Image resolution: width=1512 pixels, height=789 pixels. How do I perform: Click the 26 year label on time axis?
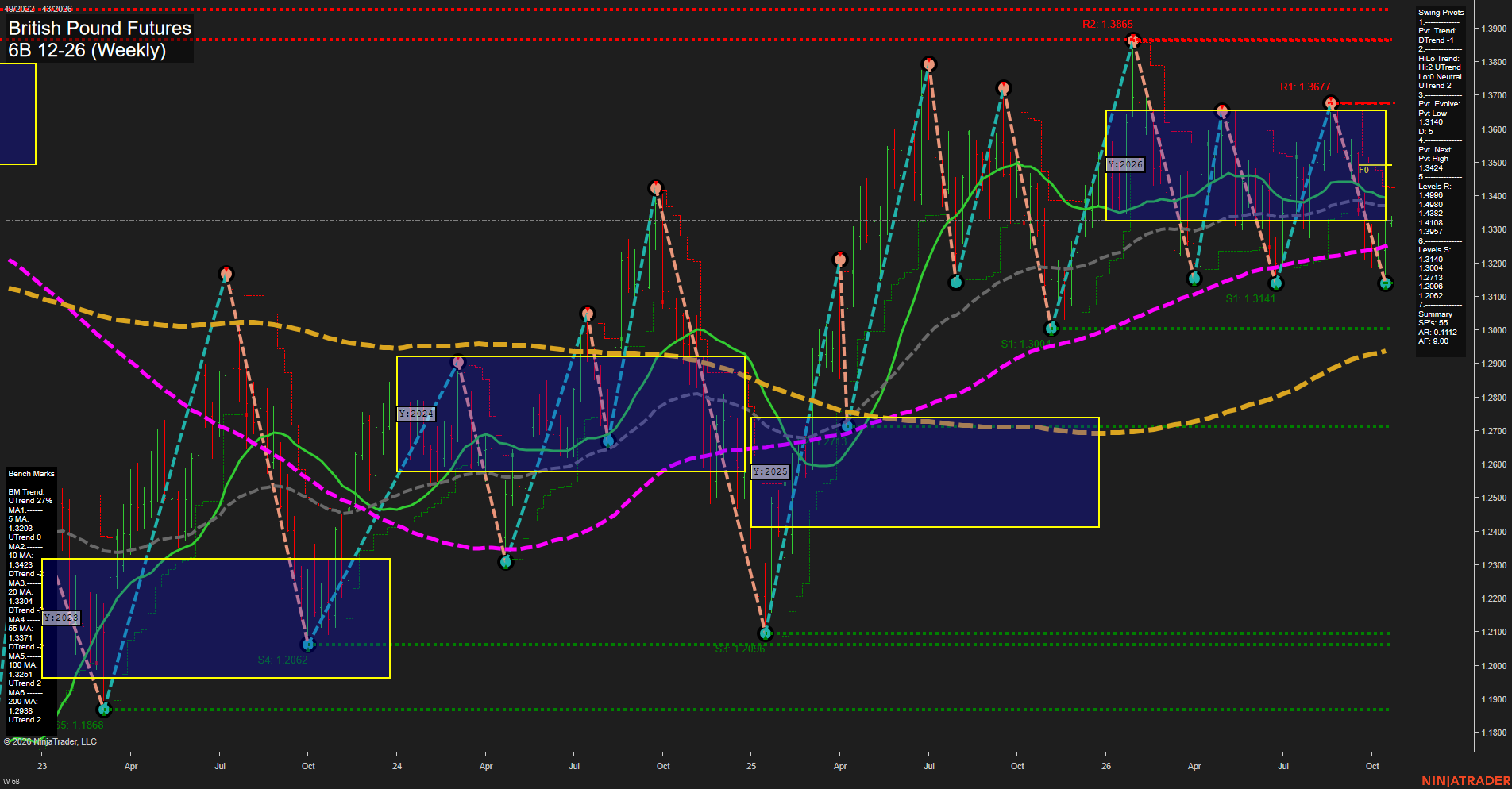(x=1106, y=766)
